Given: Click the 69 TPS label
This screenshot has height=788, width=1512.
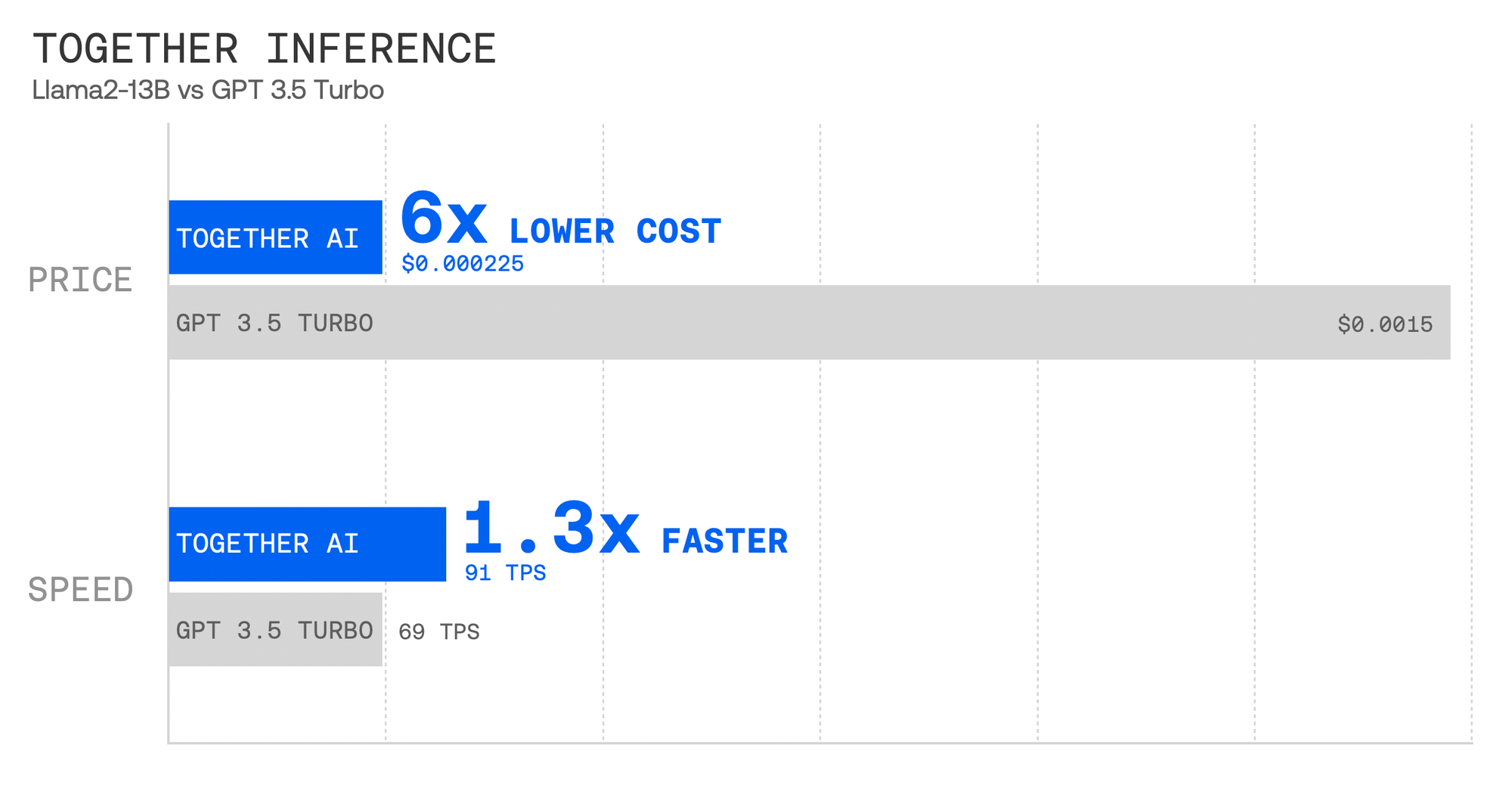Looking at the screenshot, I should pos(439,631).
